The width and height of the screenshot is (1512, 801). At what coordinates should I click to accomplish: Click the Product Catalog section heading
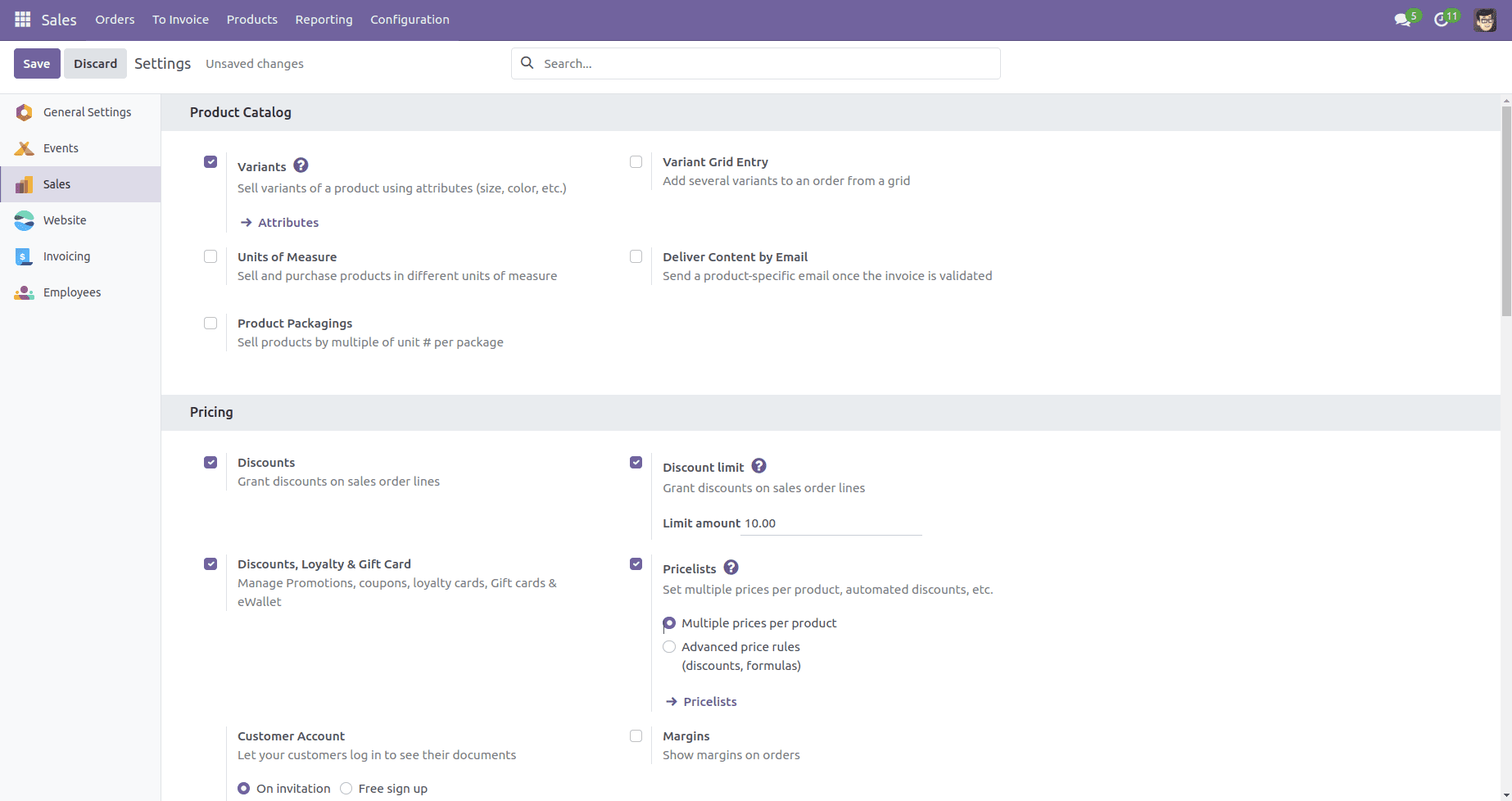[x=241, y=112]
